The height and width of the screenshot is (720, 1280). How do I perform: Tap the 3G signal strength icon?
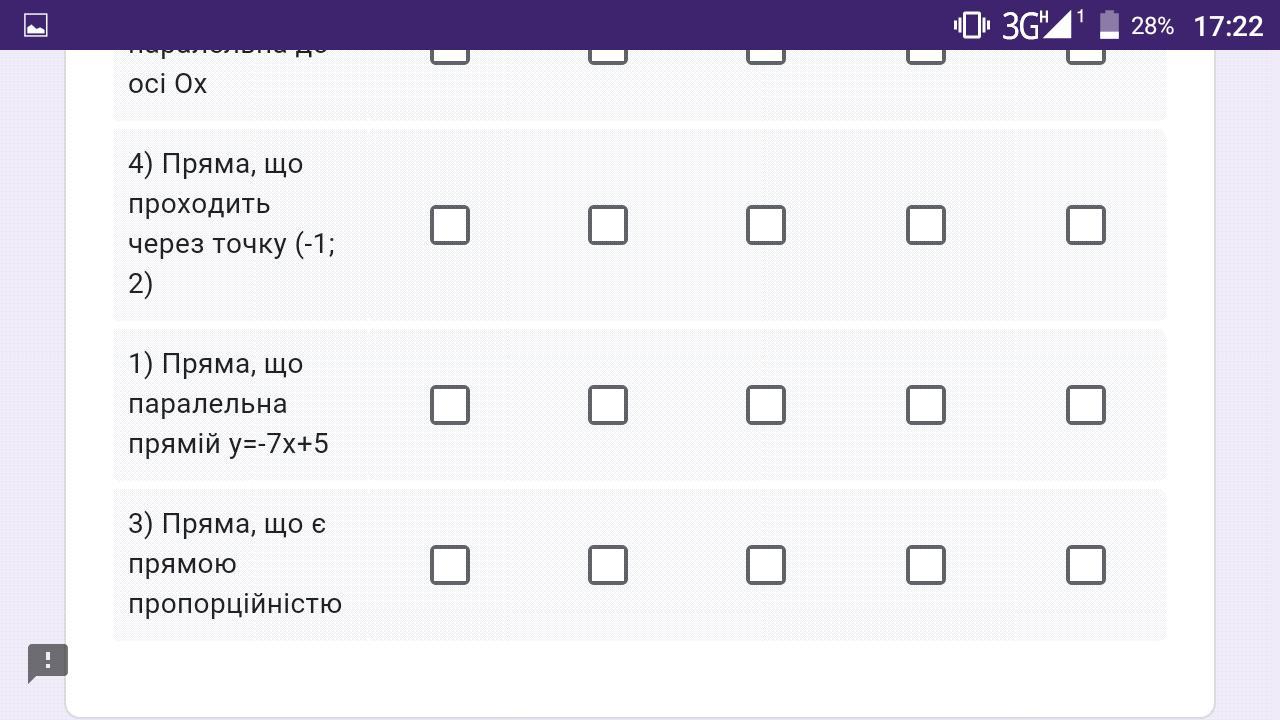1042,25
